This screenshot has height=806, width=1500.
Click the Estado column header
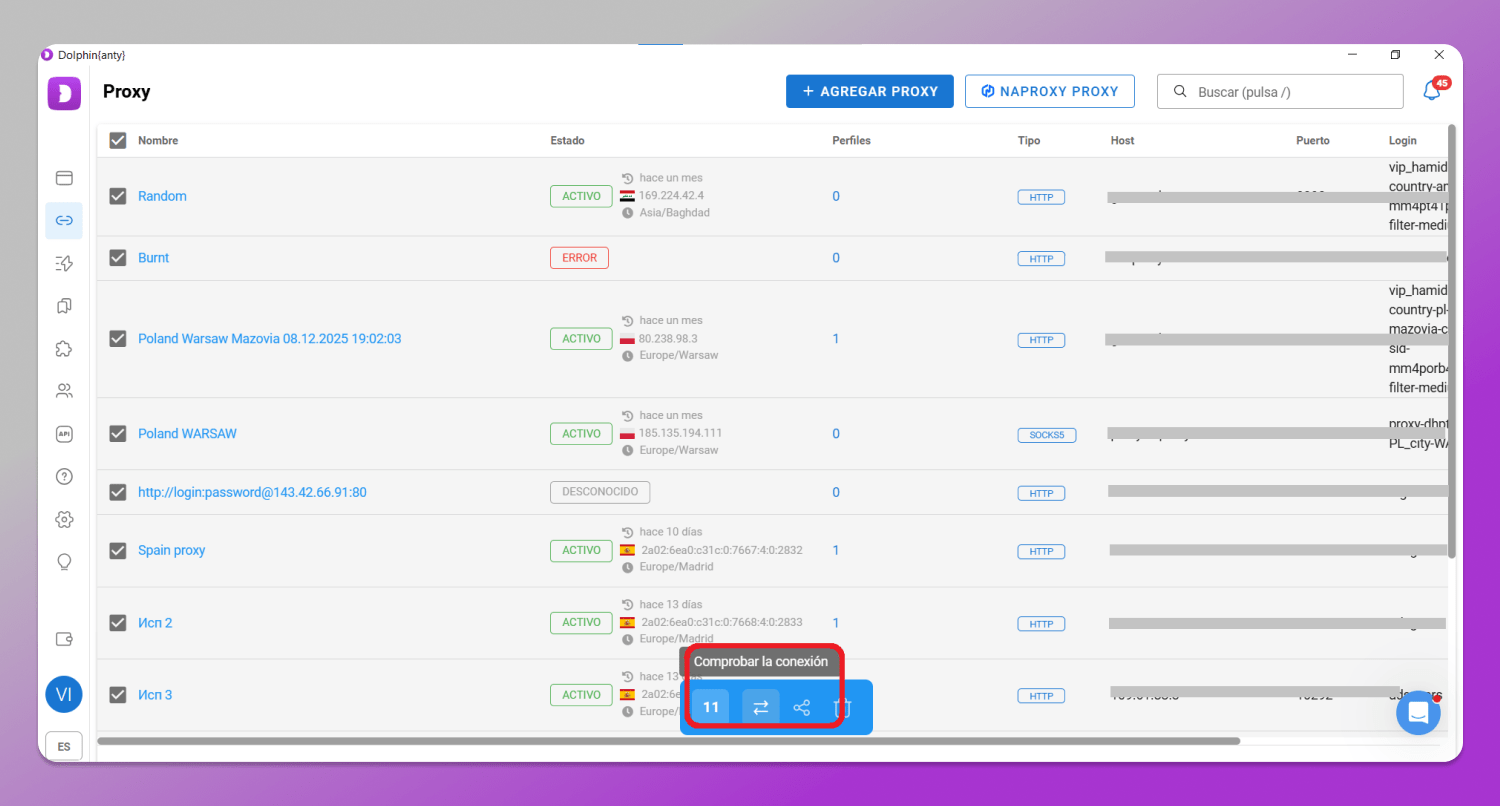567,141
